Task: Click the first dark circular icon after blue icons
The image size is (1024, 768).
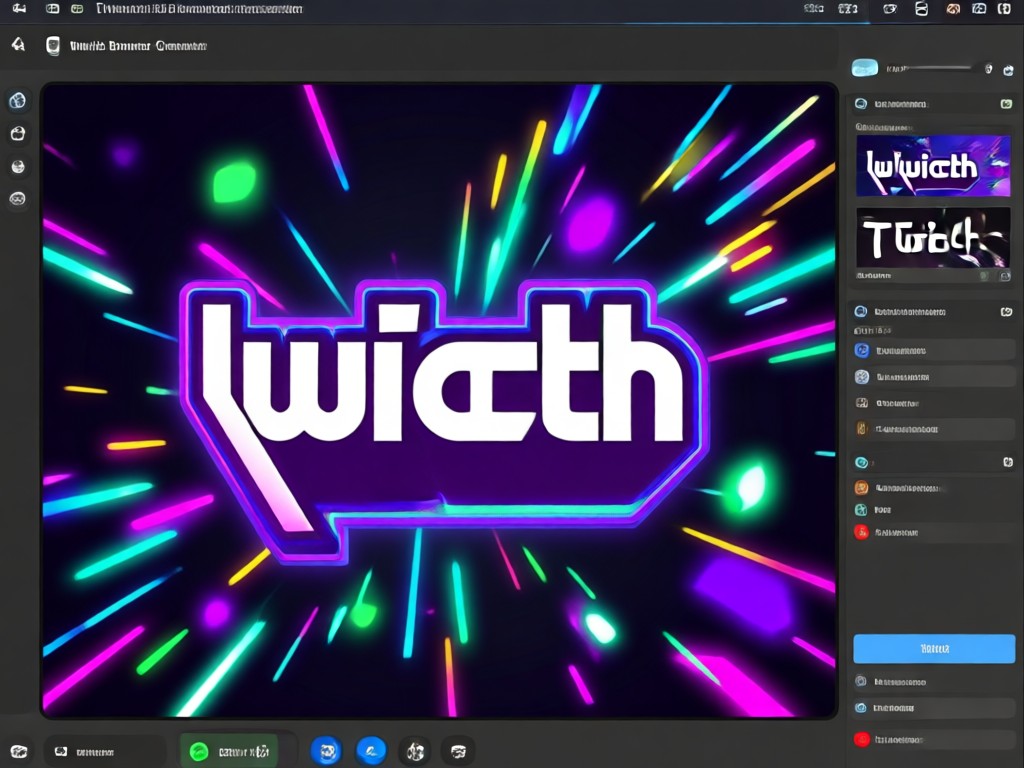Action: point(415,752)
